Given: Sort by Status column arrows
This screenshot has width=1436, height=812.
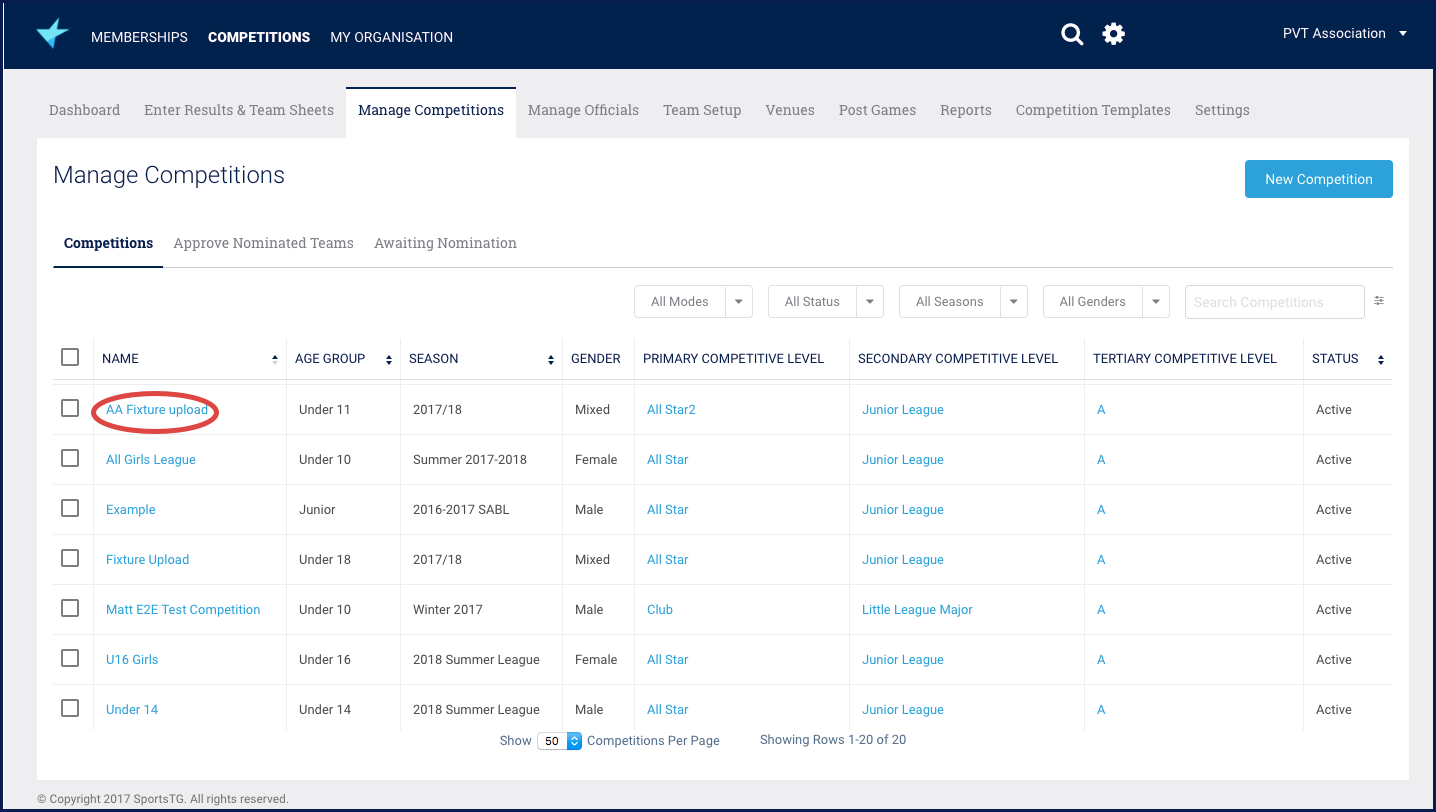Looking at the screenshot, I should click(x=1381, y=359).
